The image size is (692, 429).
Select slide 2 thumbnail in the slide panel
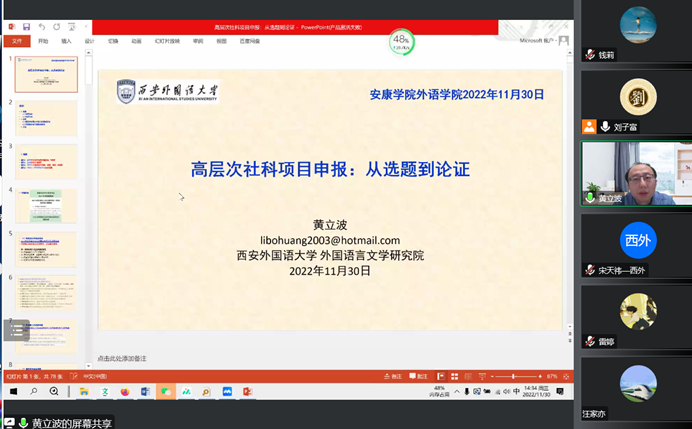46,118
